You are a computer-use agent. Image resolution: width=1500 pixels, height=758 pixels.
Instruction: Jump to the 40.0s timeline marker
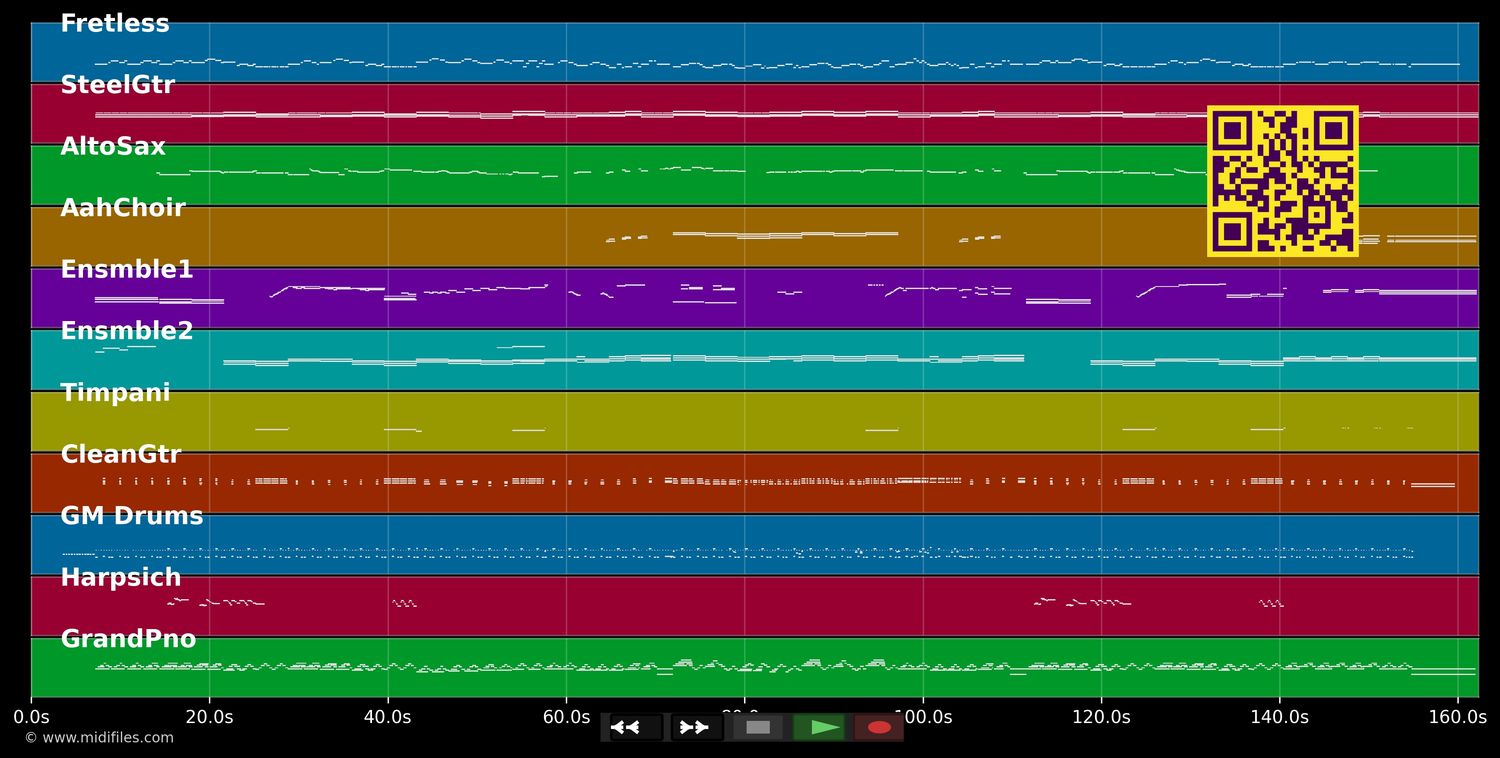[x=387, y=717]
